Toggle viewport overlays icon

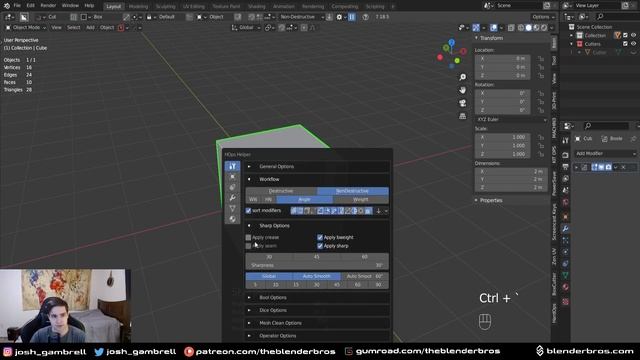pos(494,28)
